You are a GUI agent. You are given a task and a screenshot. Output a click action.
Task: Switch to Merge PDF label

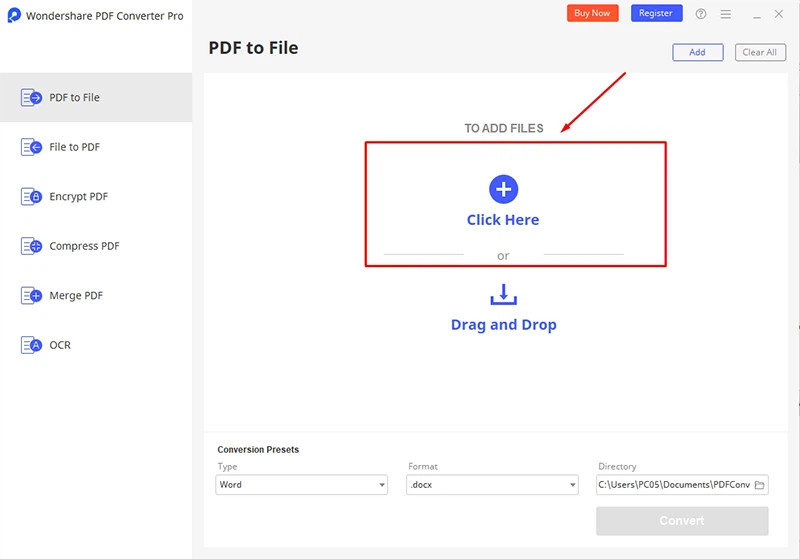(76, 295)
